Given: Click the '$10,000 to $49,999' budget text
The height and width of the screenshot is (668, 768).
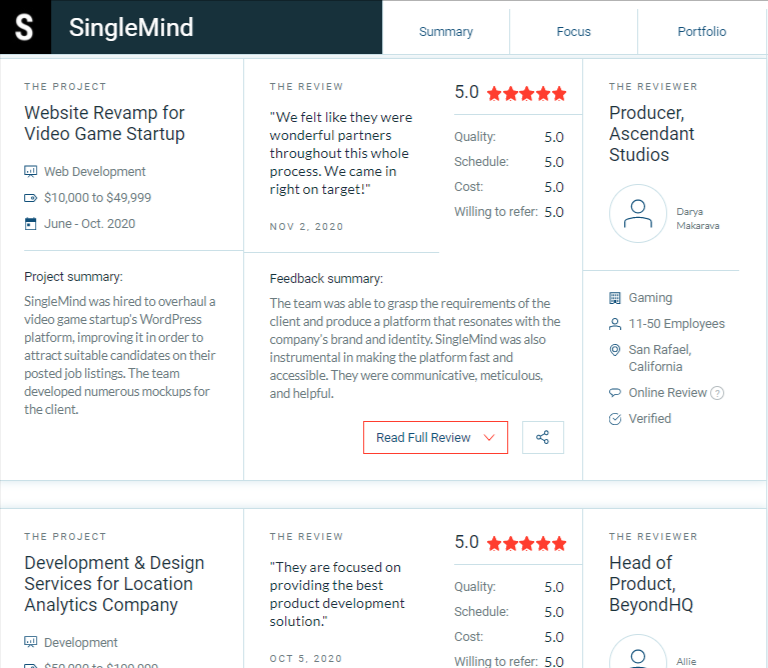Looking at the screenshot, I should (97, 198).
